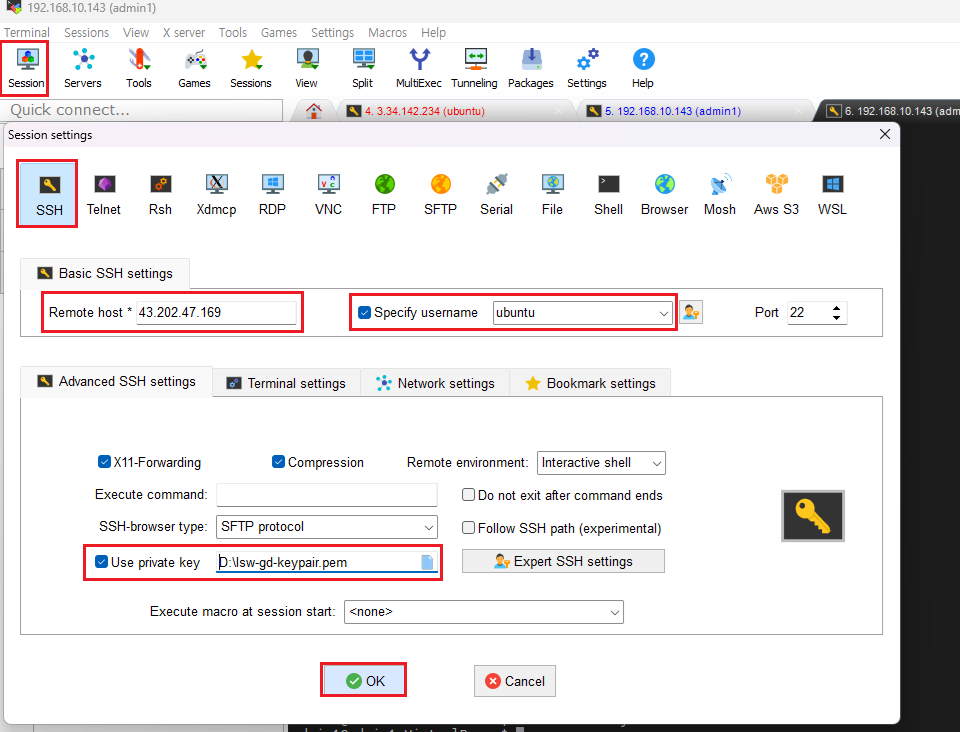Switch to the Bookmark settings tab

point(590,383)
